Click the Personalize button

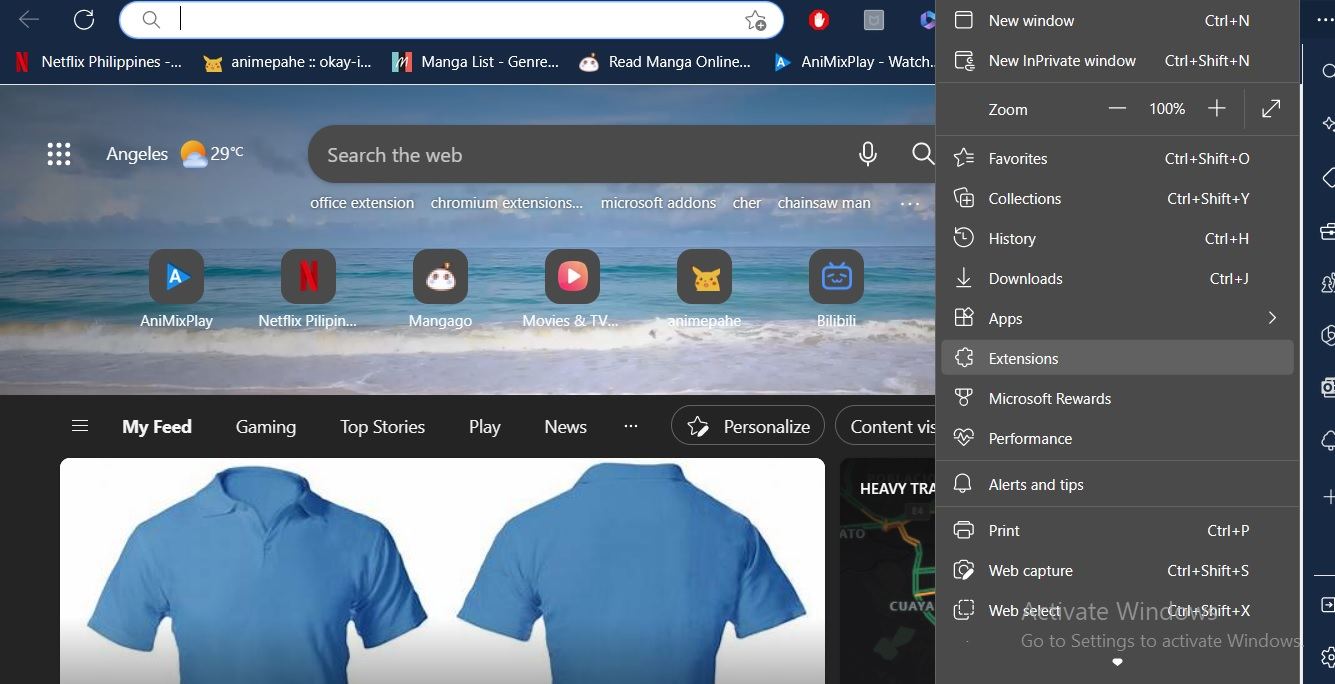click(x=747, y=425)
